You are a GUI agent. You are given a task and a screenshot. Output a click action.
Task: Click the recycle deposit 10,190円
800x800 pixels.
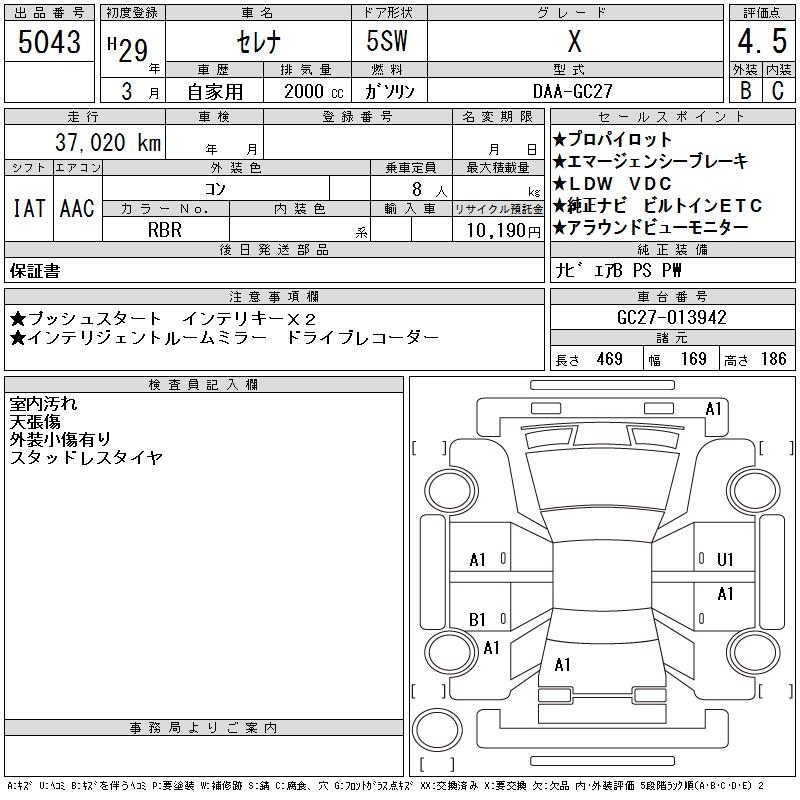coord(503,230)
